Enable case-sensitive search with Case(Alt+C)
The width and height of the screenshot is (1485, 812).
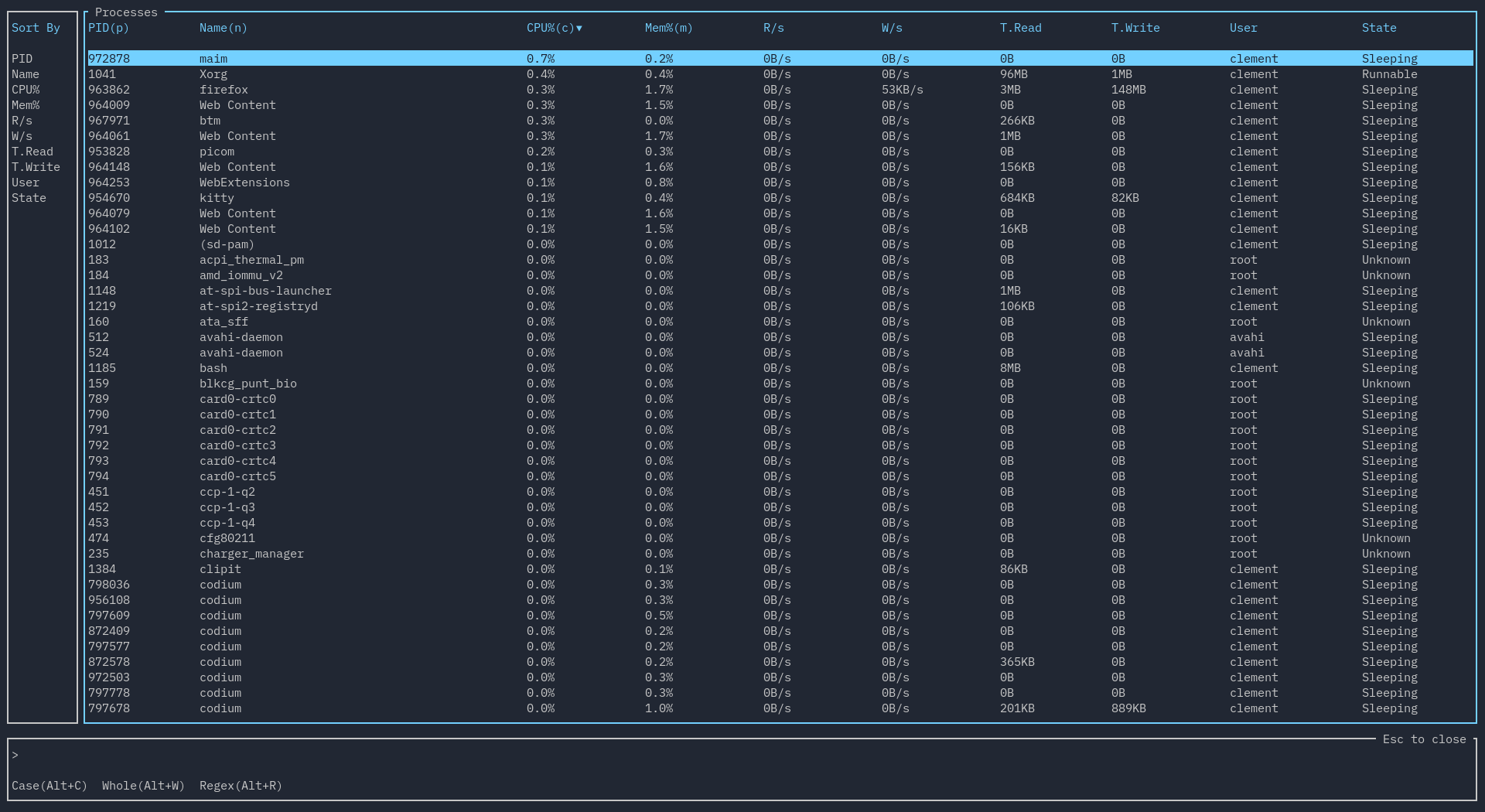click(49, 786)
